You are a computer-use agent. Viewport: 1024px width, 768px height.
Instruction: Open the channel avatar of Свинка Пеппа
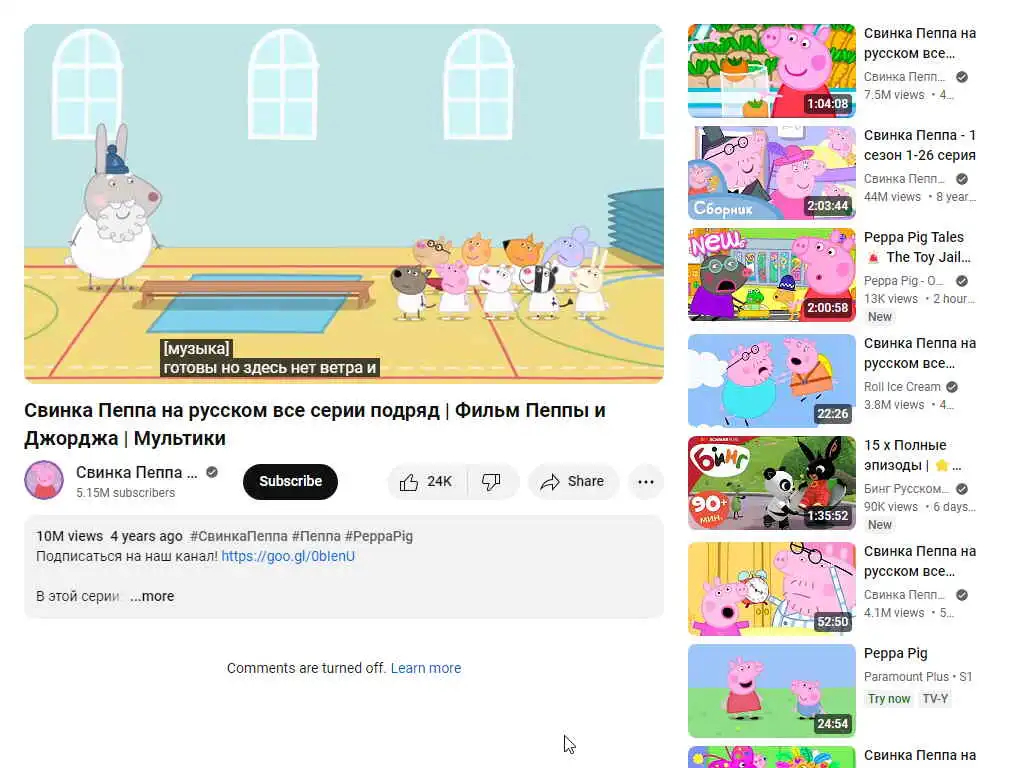[44, 480]
